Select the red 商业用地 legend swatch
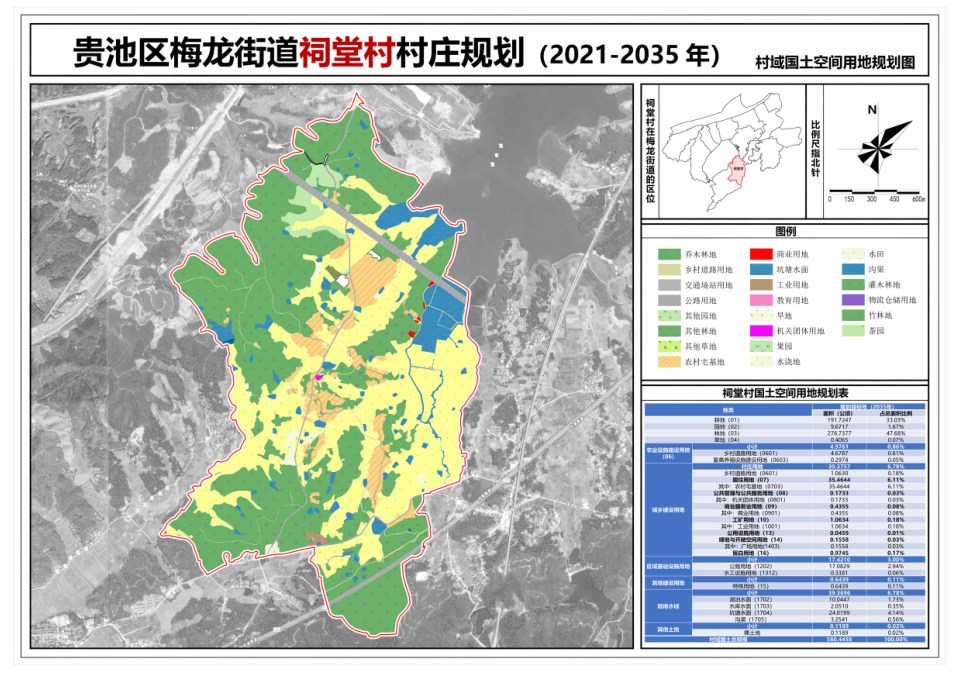This screenshot has width=961, height=673. (763, 255)
